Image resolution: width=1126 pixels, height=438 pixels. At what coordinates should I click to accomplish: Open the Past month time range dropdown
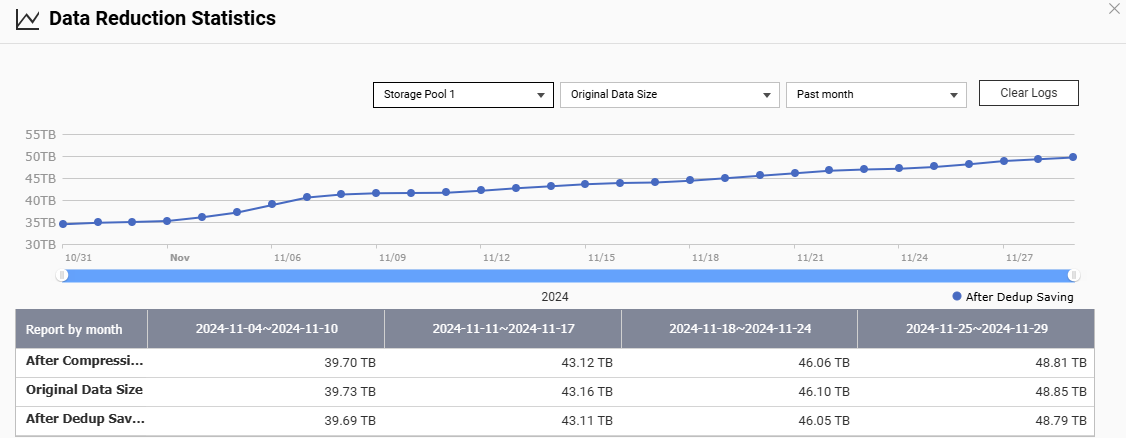point(876,95)
